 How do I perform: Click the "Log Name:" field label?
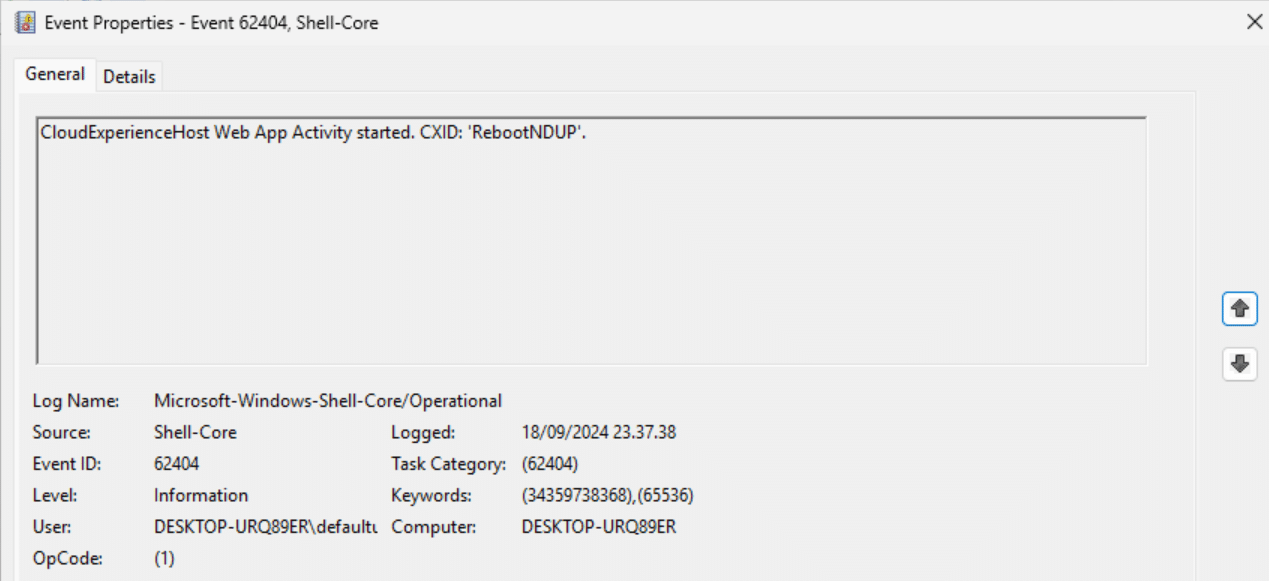(76, 401)
